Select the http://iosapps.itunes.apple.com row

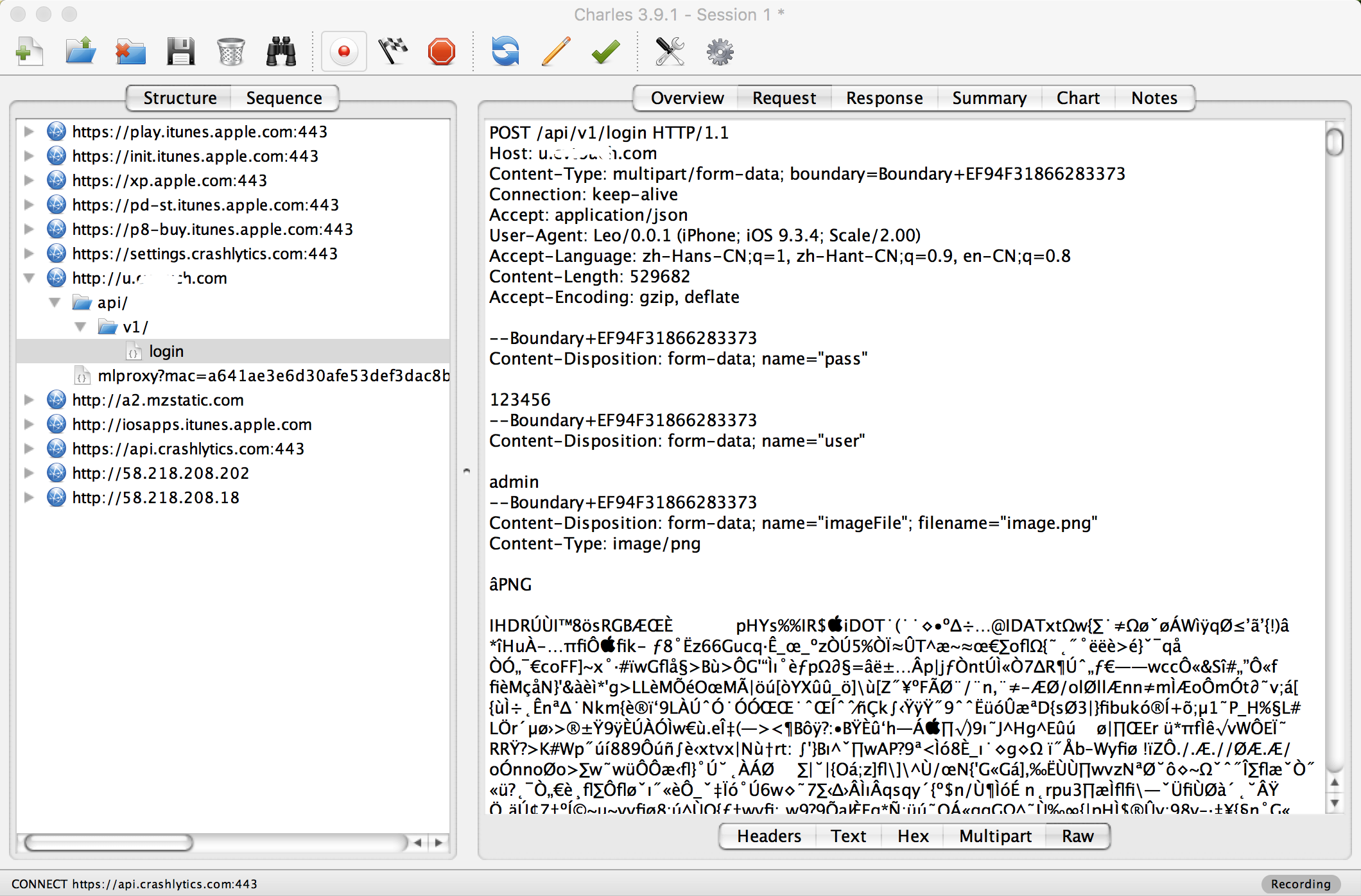tap(233, 424)
